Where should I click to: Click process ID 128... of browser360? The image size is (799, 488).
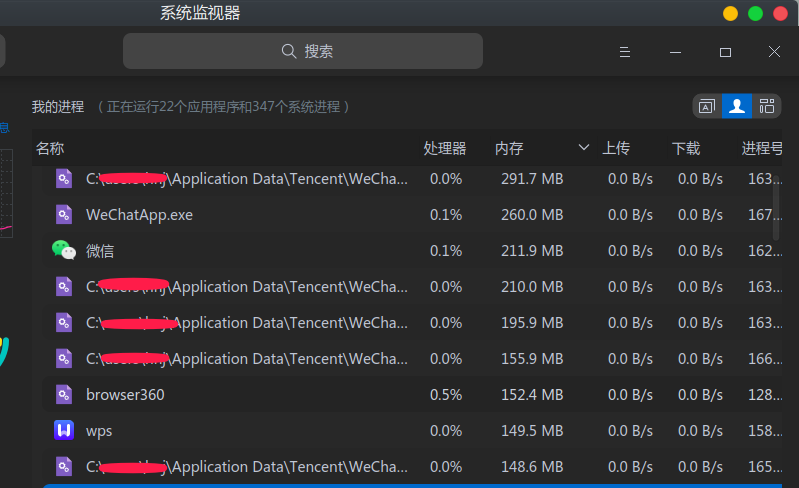point(765,395)
